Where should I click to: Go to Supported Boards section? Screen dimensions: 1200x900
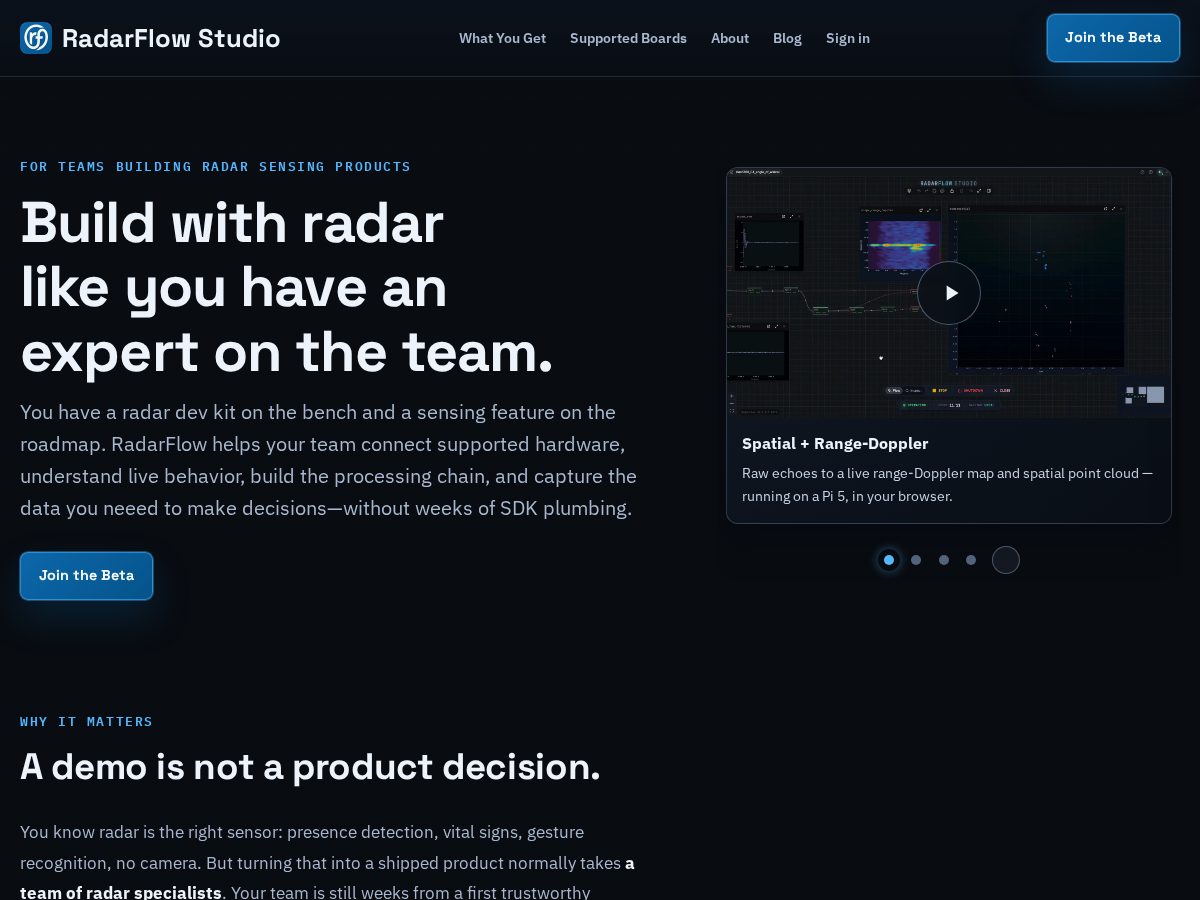(628, 38)
